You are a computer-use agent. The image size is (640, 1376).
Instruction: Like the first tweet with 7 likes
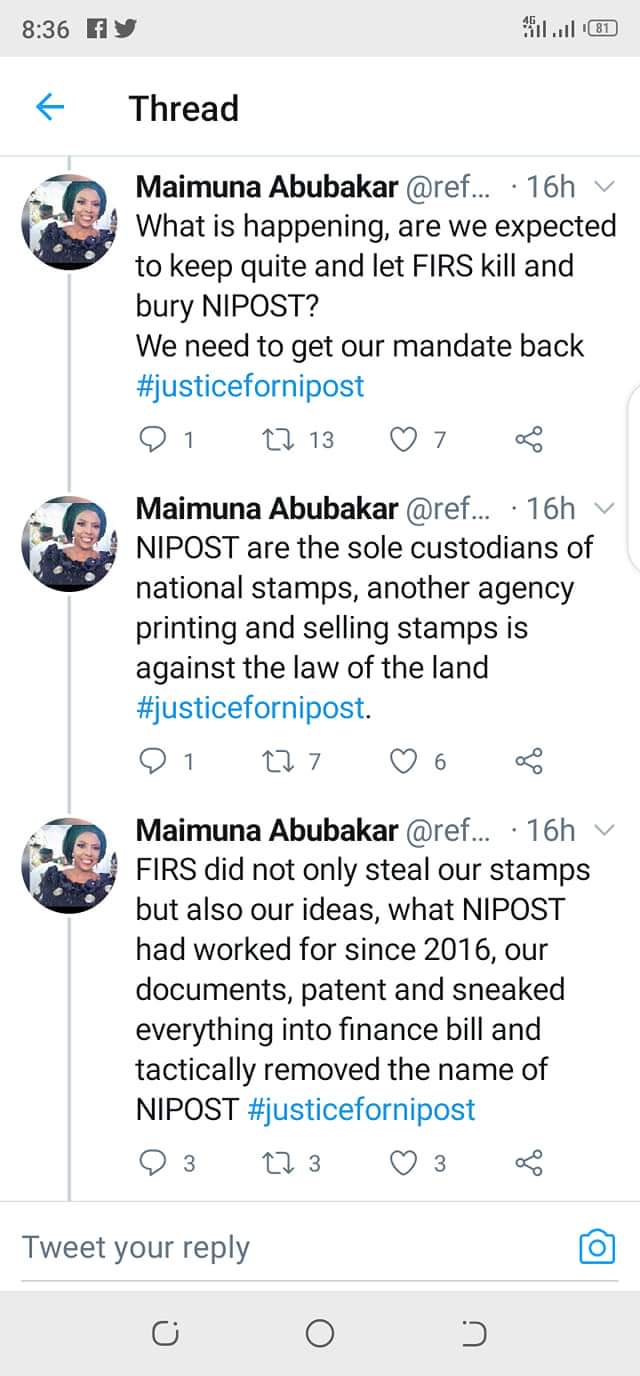pyautogui.click(x=402, y=438)
